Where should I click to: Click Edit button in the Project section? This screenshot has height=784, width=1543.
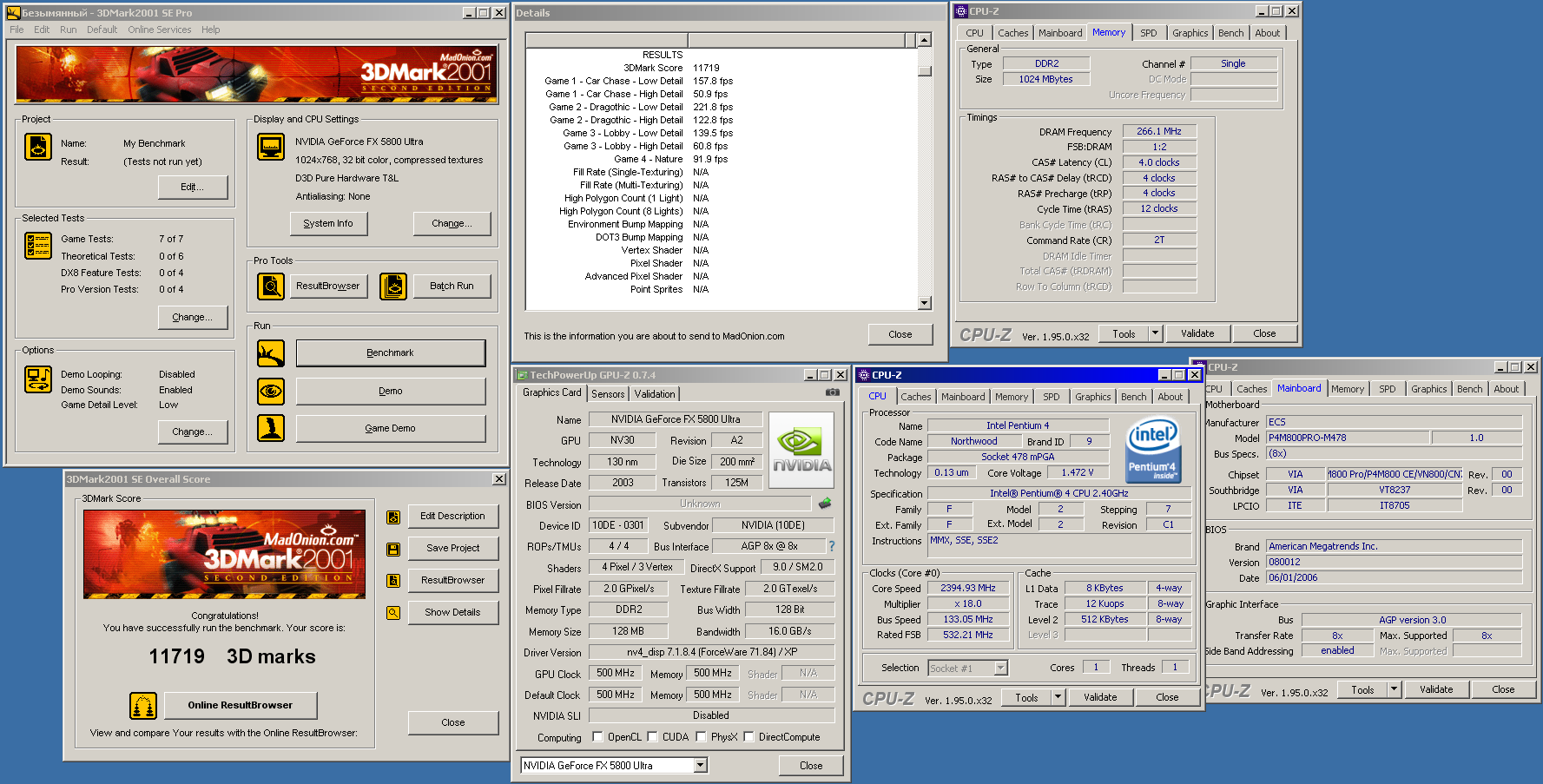tap(193, 188)
